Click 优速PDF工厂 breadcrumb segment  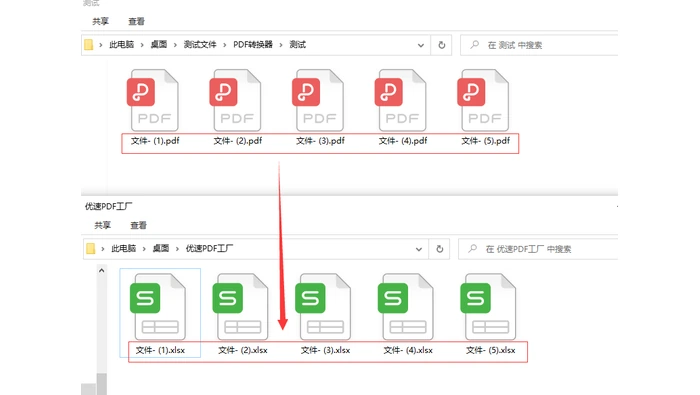209,249
